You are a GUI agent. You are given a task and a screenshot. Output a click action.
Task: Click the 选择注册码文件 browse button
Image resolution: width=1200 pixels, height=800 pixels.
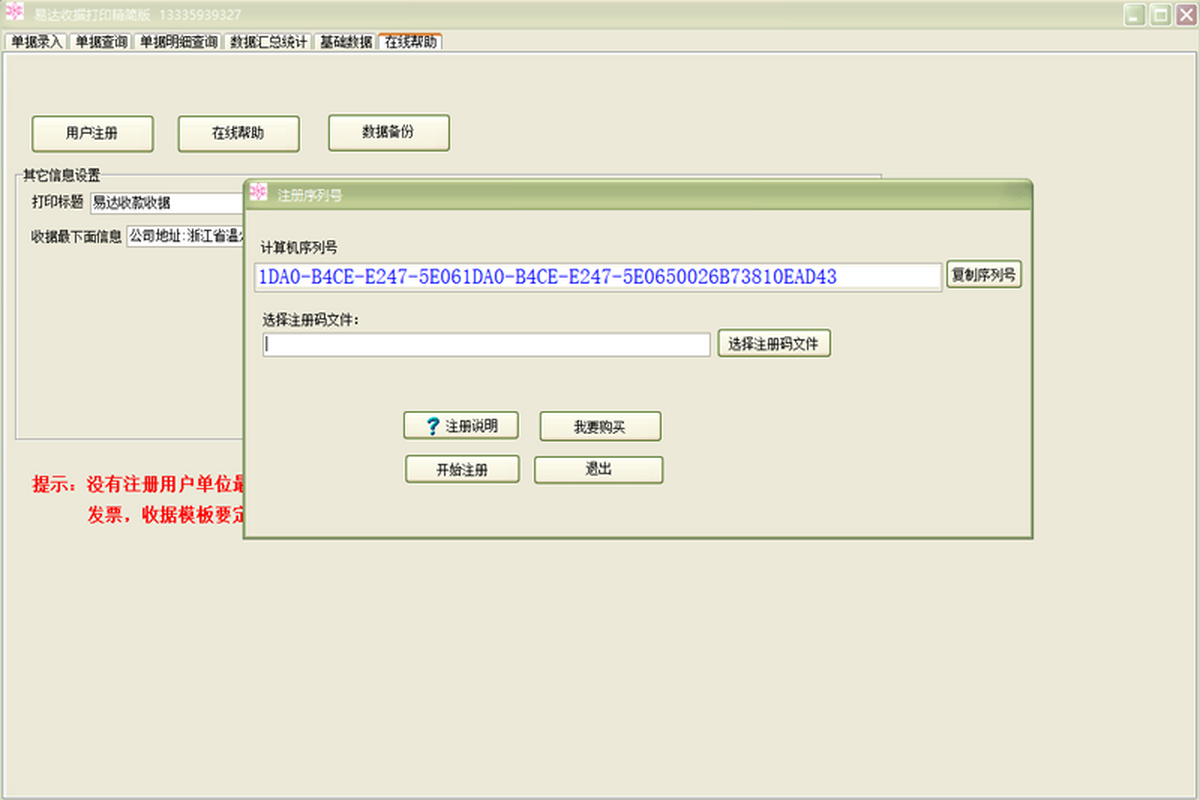click(x=774, y=344)
